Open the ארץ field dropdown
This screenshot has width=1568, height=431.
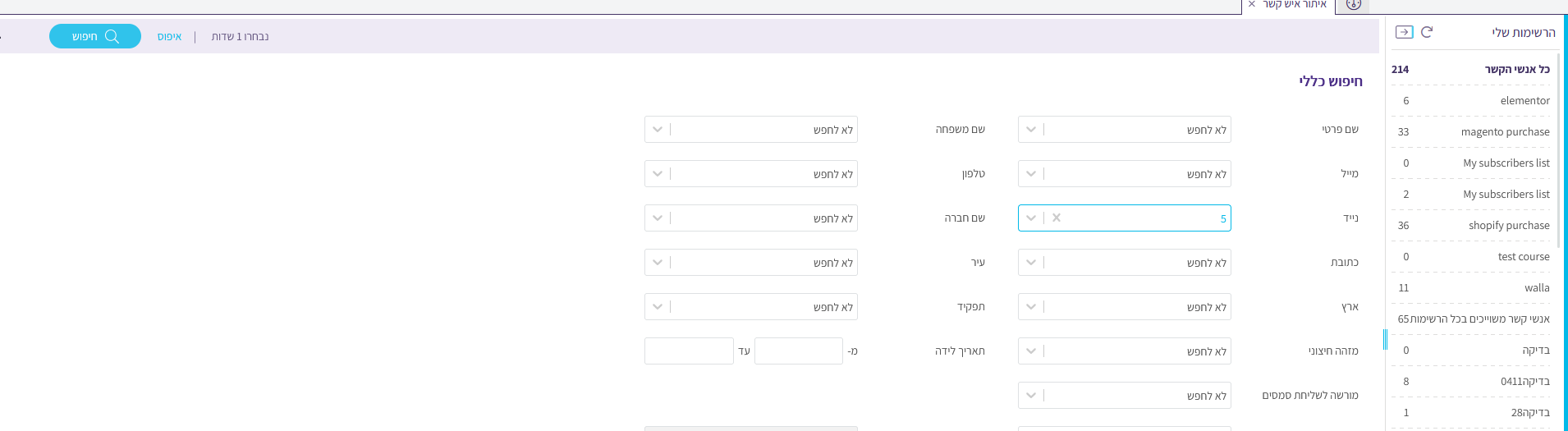click(1031, 307)
